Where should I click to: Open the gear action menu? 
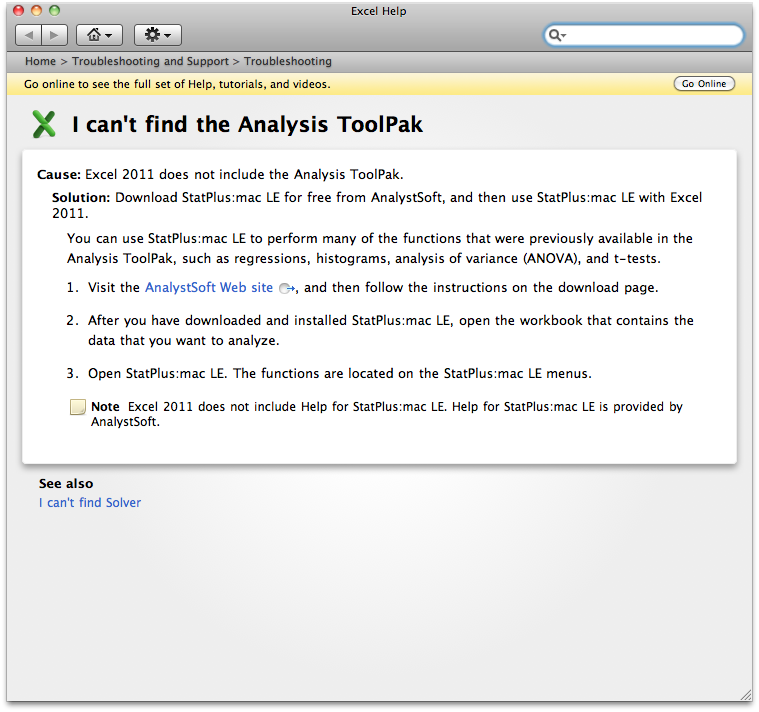coord(158,35)
